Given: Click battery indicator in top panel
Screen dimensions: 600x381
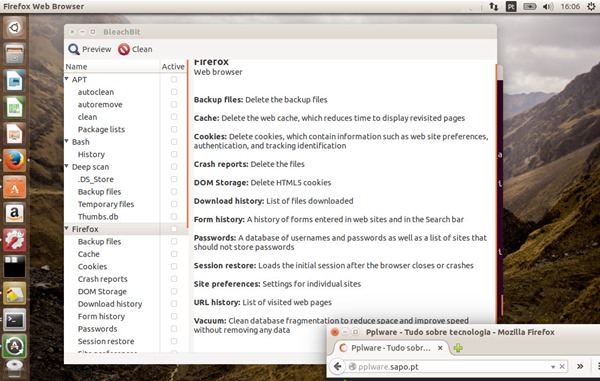Looking at the screenshot, I should pyautogui.click(x=530, y=7).
